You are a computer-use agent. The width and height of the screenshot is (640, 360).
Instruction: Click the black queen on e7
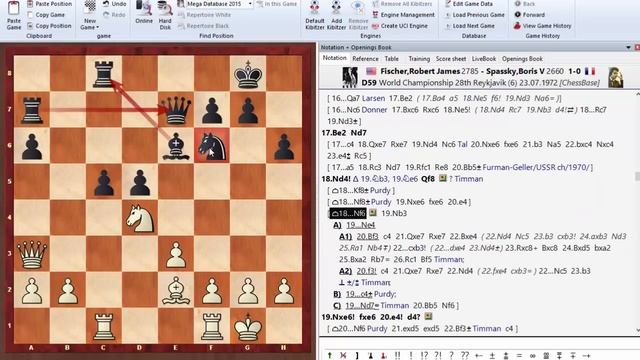coord(176,109)
